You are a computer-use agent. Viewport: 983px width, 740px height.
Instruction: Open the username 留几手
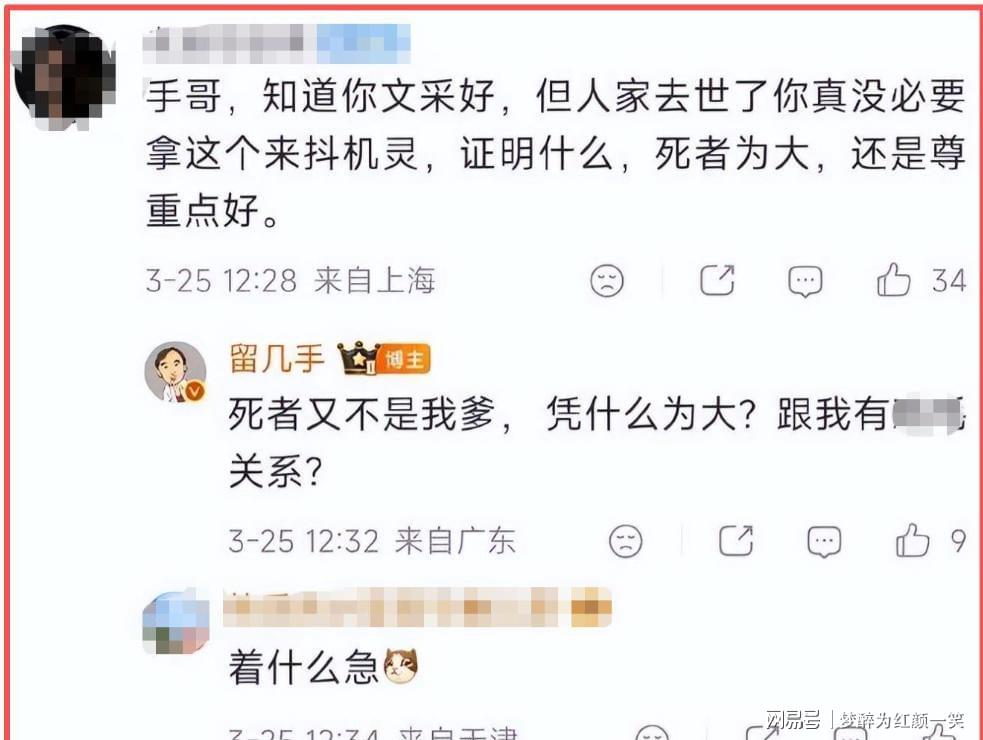[276, 359]
